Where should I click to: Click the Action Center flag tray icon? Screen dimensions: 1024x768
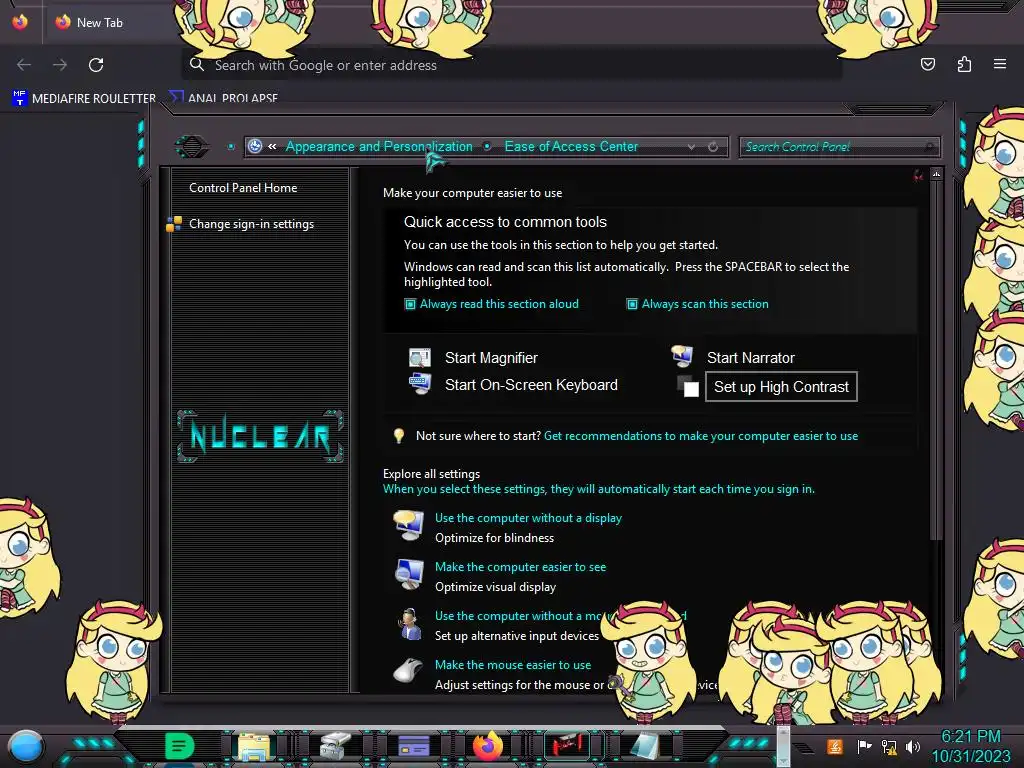pyautogui.click(x=865, y=746)
